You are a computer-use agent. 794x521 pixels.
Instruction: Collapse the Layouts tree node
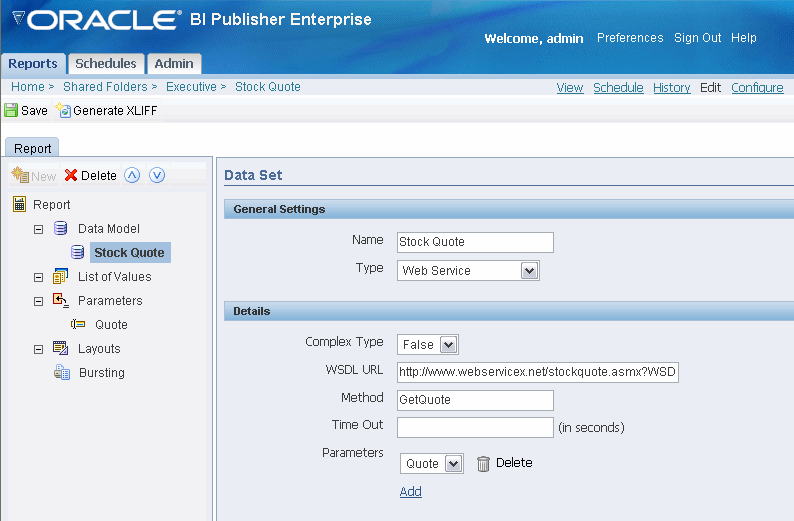click(38, 349)
